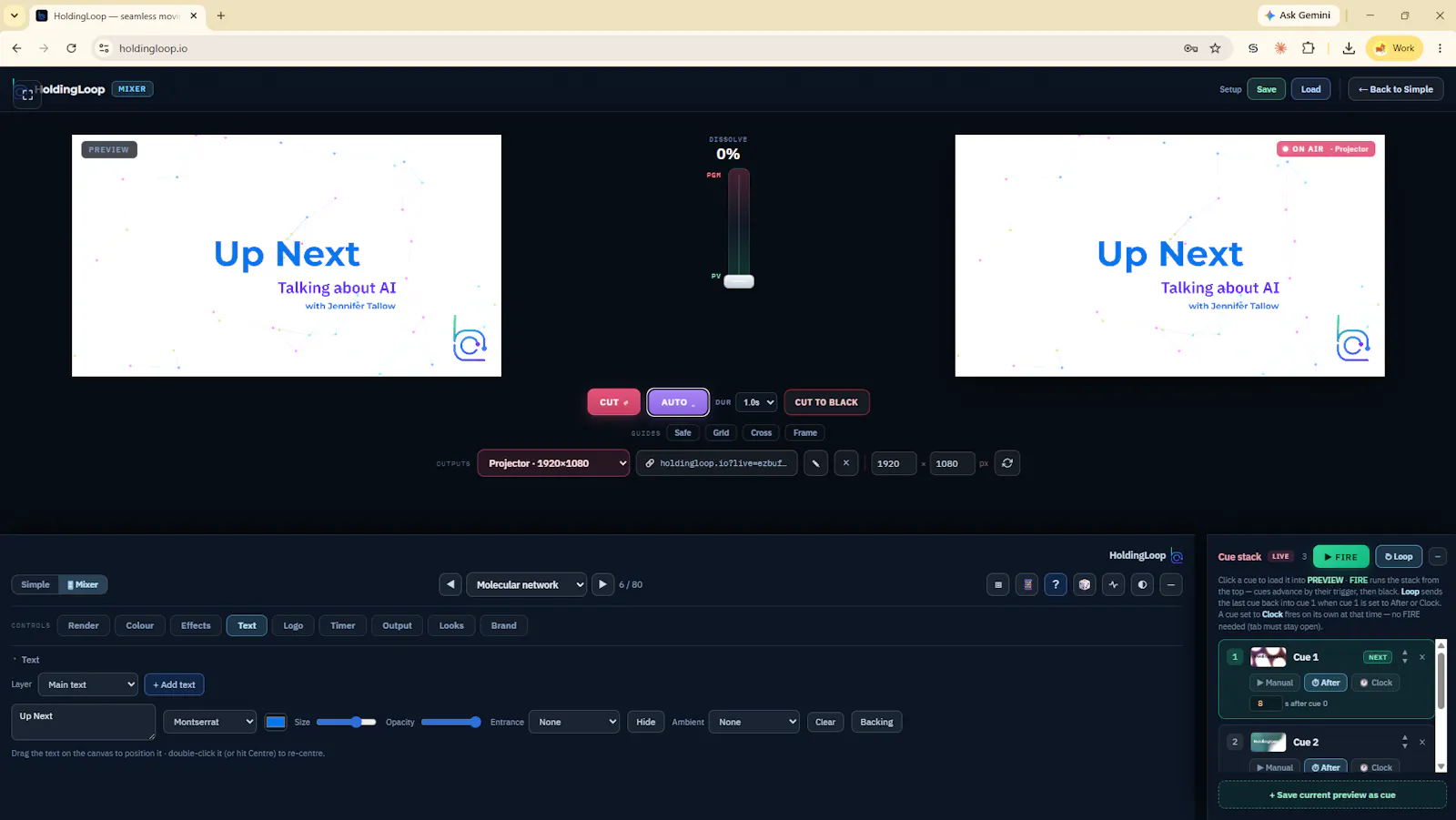Click the colourful grid icon in toolbar
The height and width of the screenshot is (820, 1456).
(1027, 584)
